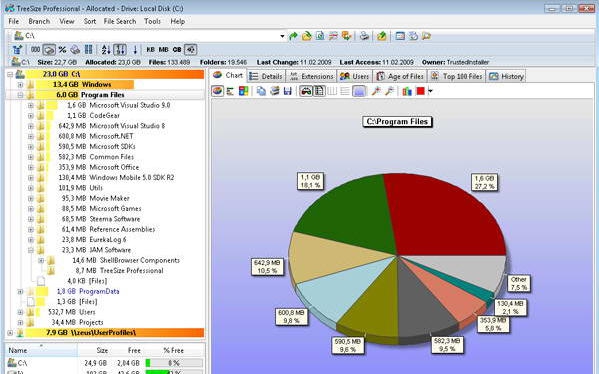
Task: Toggle the allocated space disk view mode
Action: pyautogui.click(x=49, y=50)
